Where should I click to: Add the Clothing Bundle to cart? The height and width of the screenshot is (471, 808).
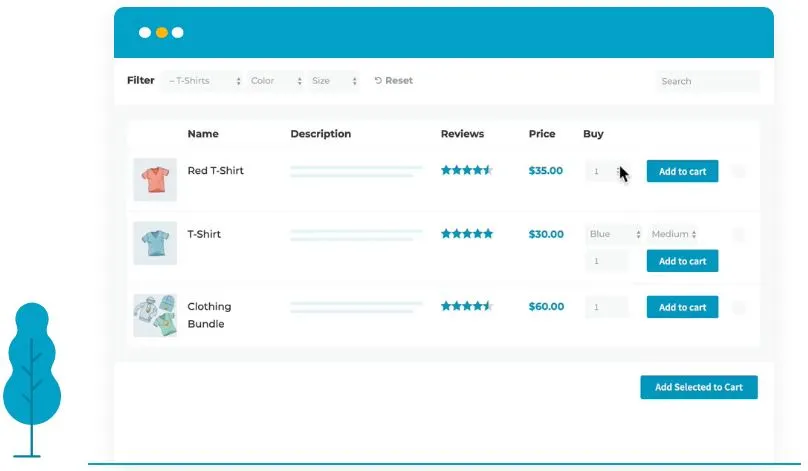coord(682,308)
